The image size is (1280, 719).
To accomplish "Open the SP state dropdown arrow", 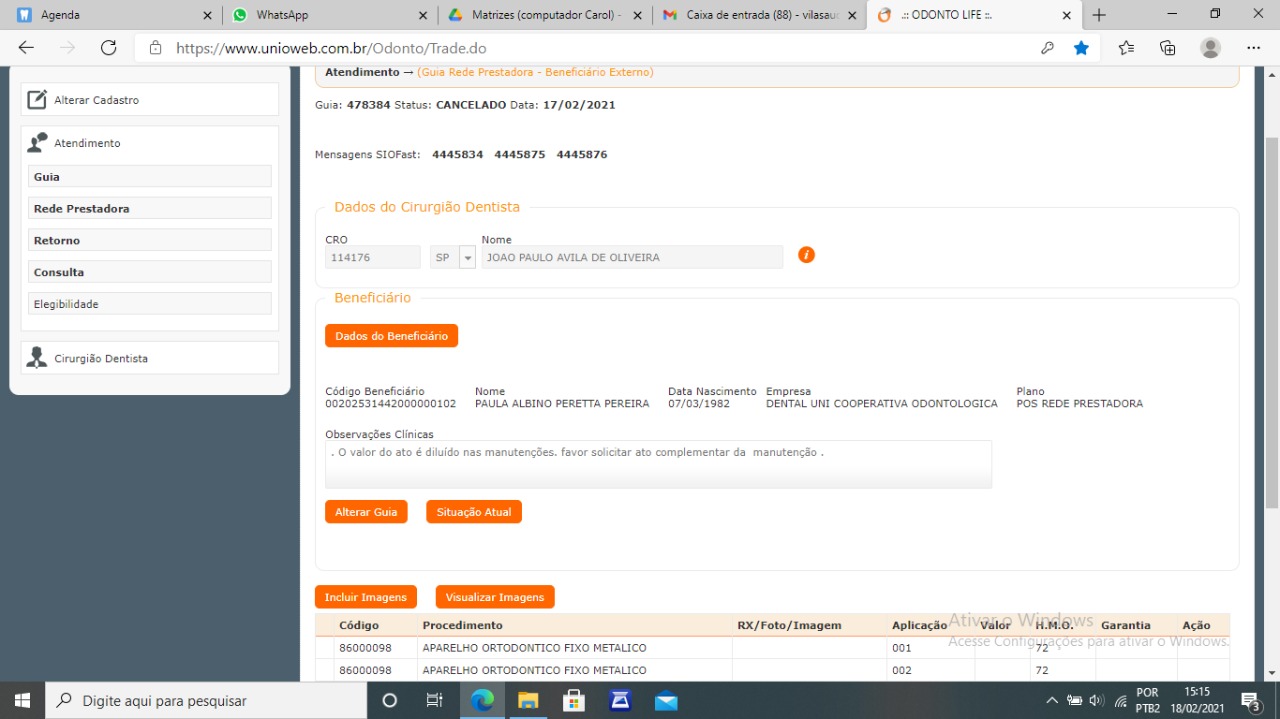I will [x=467, y=258].
